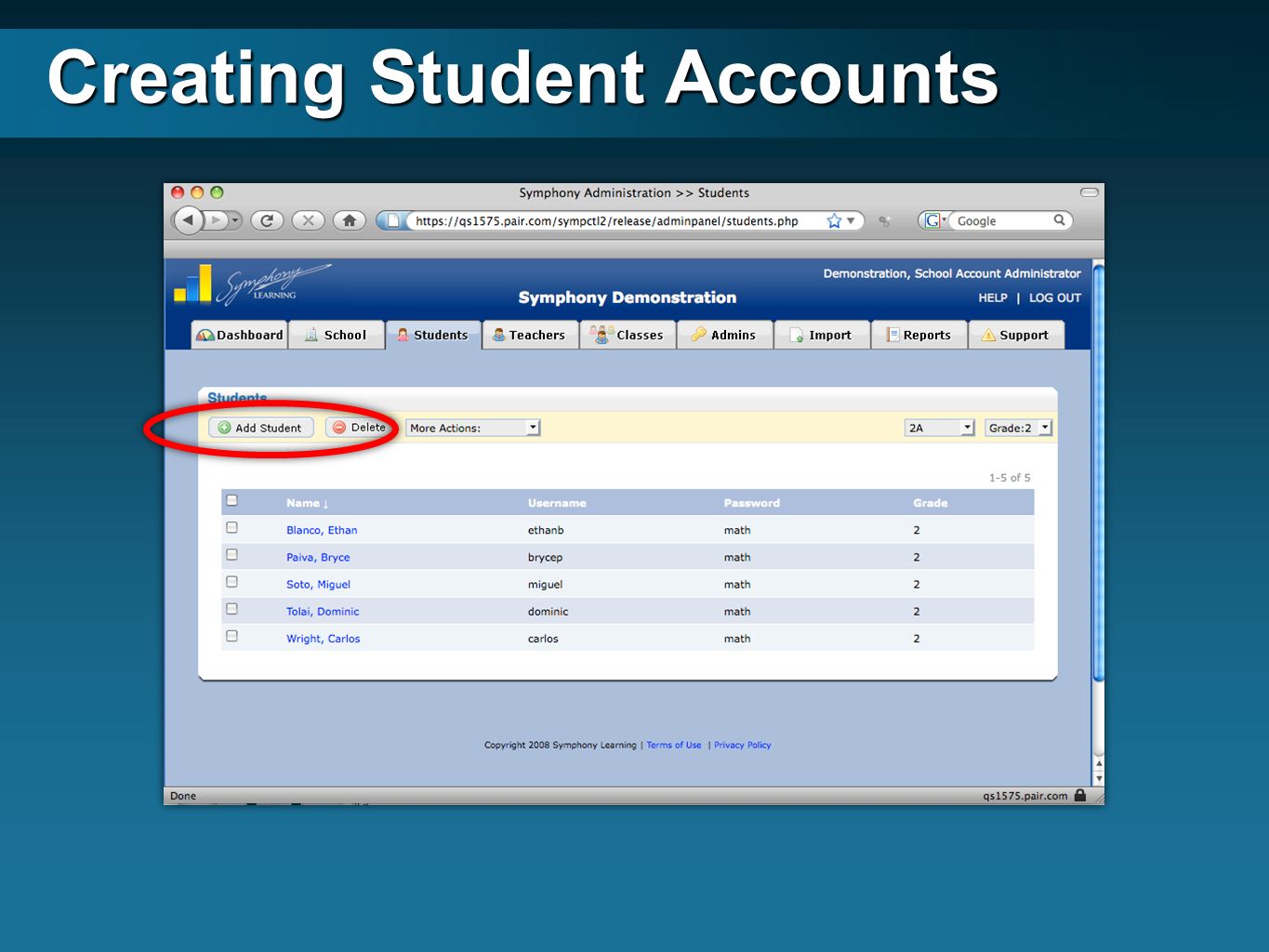Go back with the browser back arrow

(189, 220)
